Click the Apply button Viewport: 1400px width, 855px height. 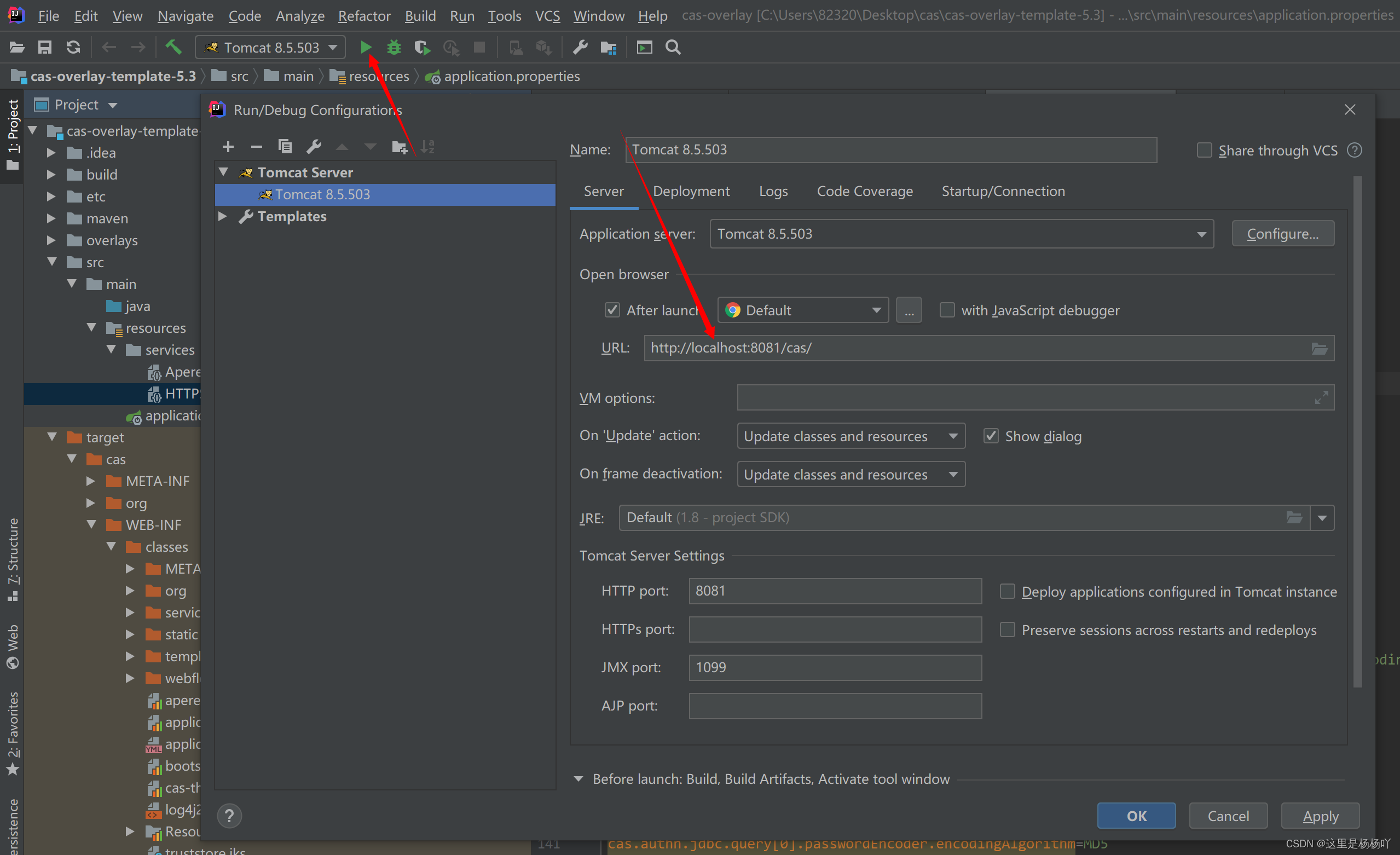coord(1321,816)
